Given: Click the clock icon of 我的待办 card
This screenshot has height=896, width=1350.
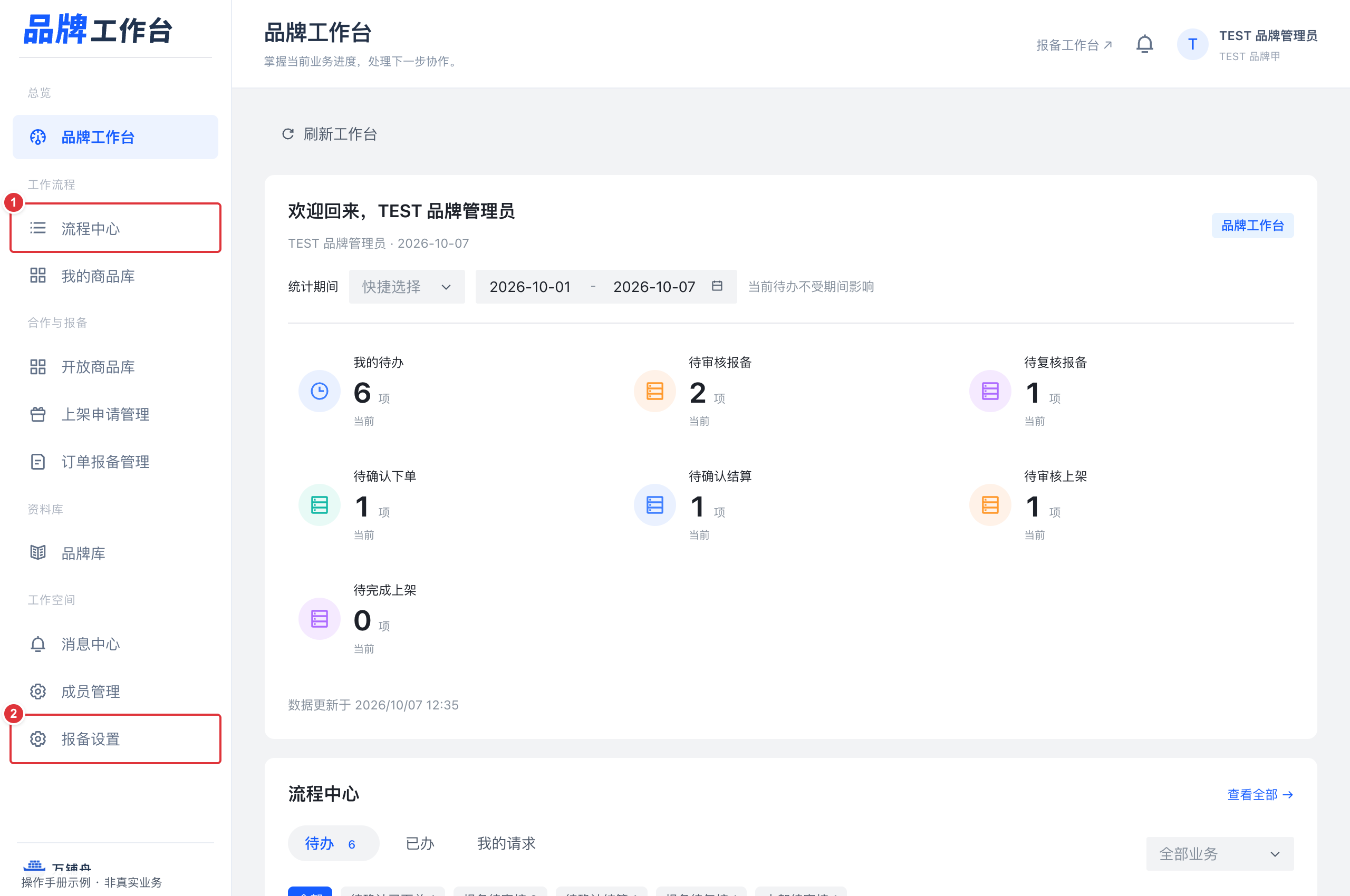Looking at the screenshot, I should pos(320,392).
